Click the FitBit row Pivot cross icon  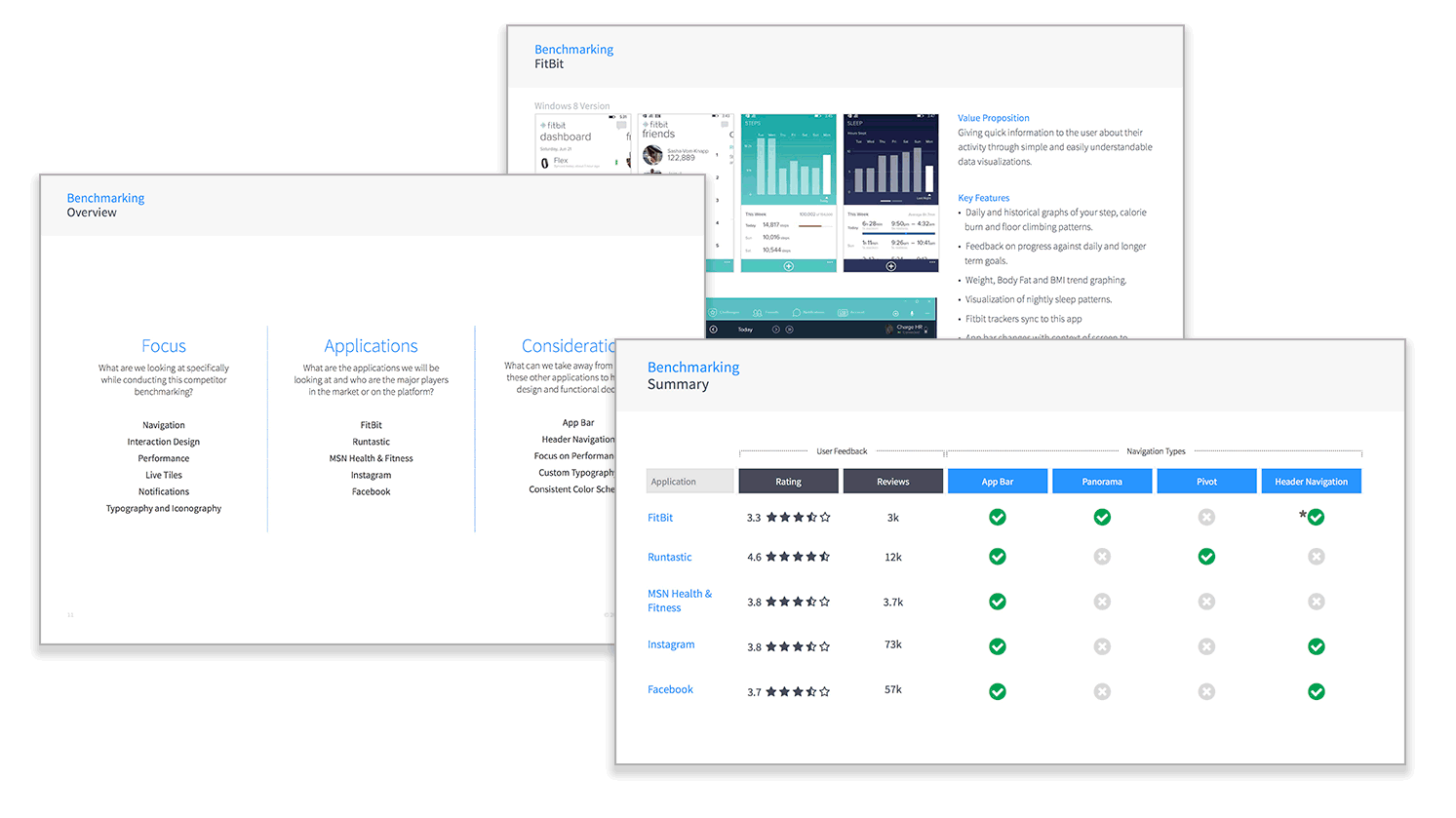tap(1206, 517)
